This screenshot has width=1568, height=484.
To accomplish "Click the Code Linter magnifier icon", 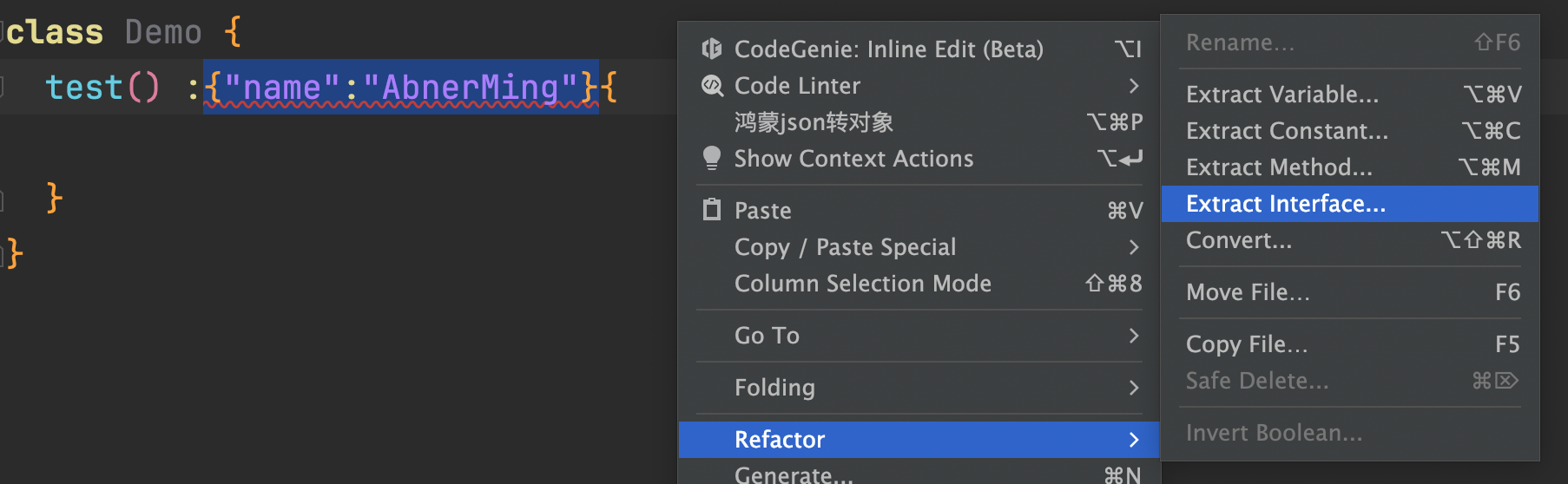I will point(712,85).
